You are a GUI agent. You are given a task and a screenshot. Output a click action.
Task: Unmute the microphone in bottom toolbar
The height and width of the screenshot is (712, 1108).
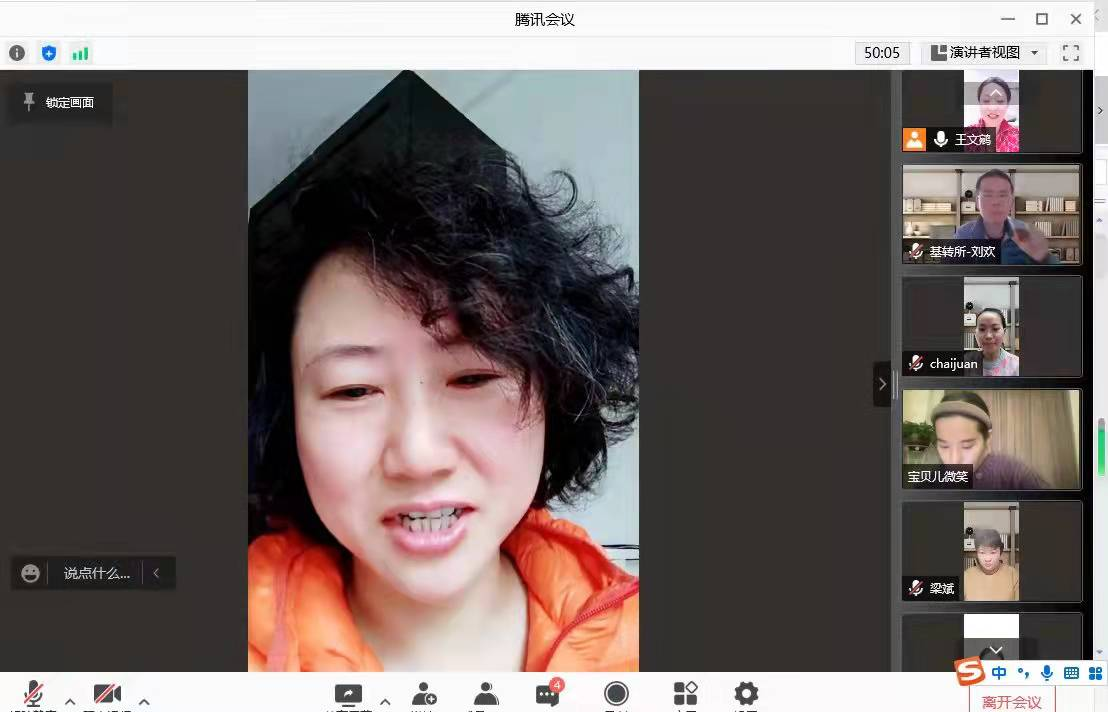click(33, 694)
